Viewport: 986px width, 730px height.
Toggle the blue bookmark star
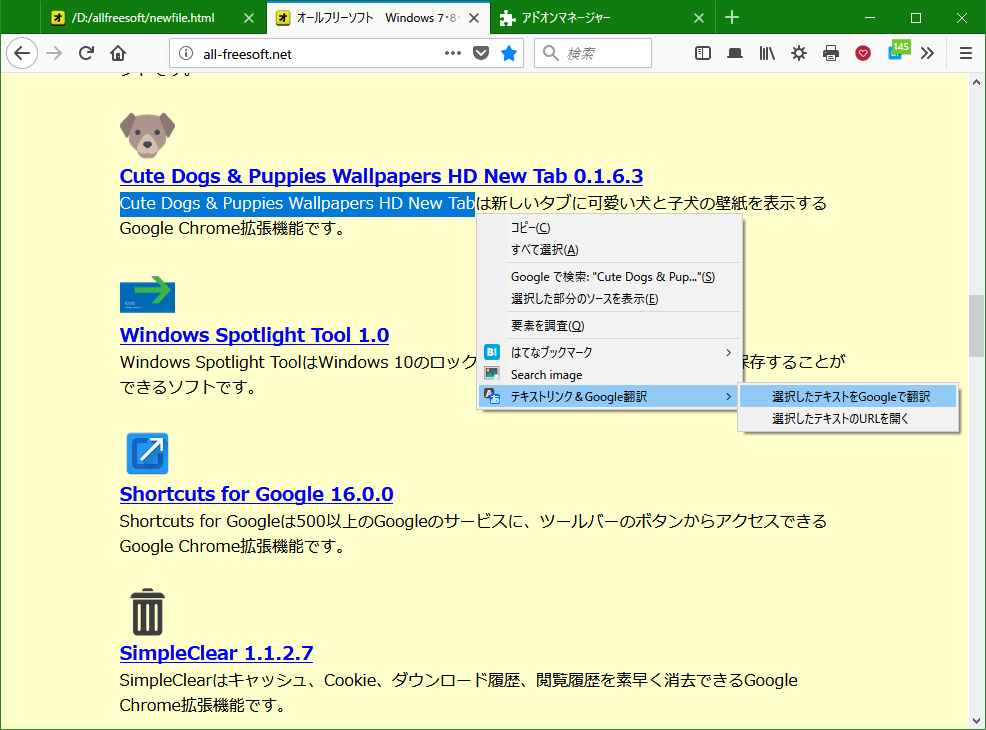509,53
